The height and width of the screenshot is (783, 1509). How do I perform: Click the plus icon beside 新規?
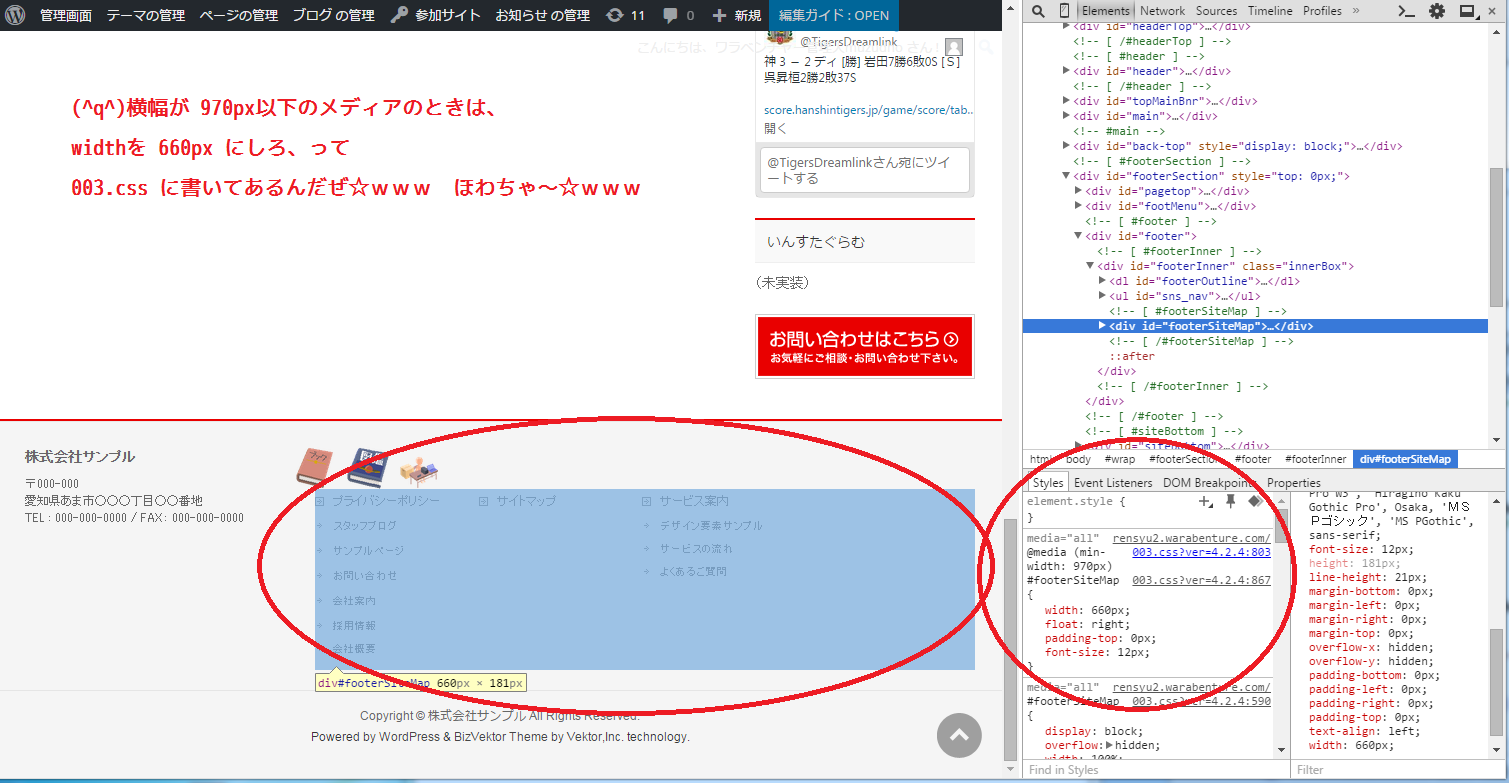719,16
